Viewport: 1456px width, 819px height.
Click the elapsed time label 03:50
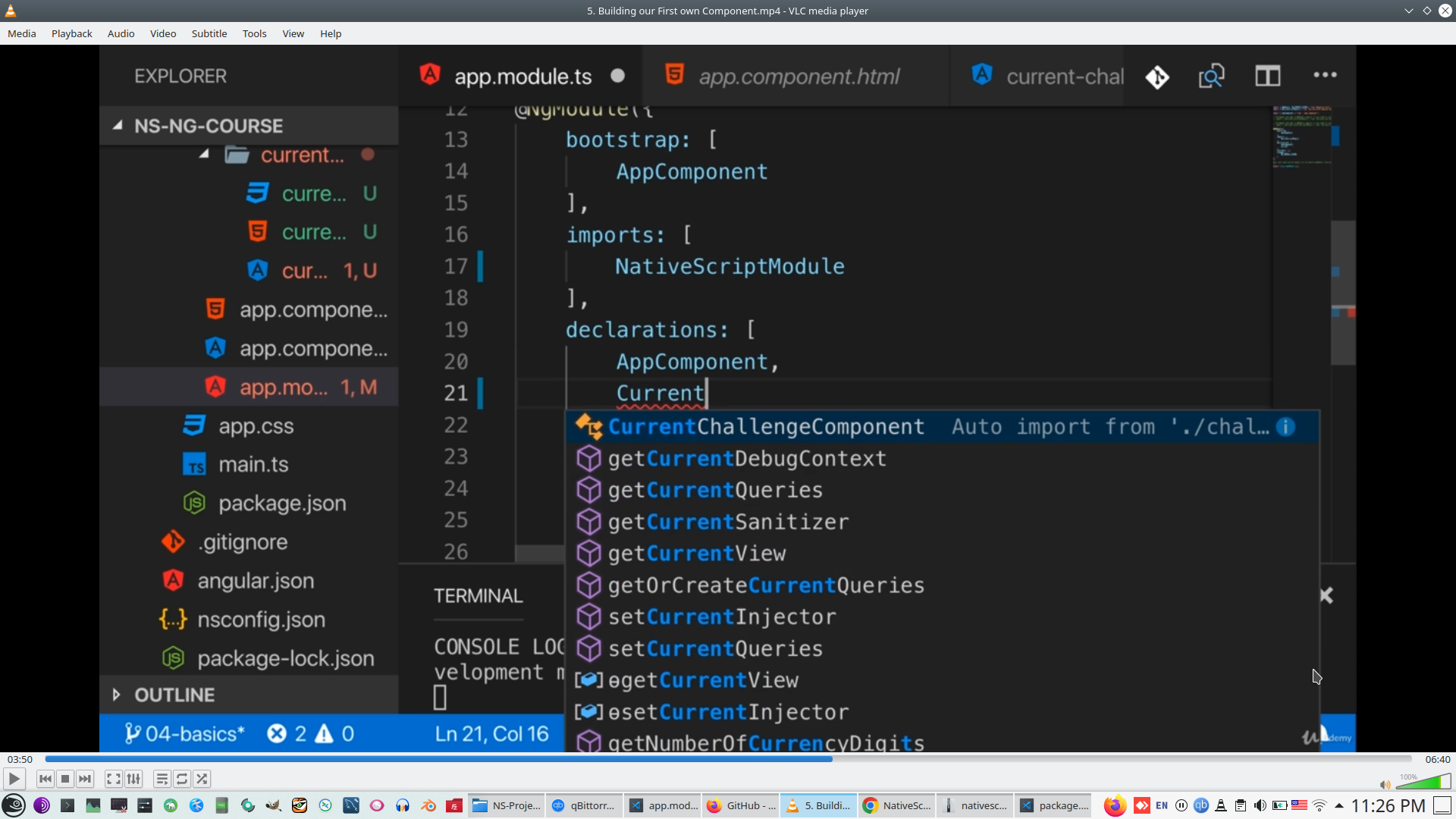click(x=20, y=759)
